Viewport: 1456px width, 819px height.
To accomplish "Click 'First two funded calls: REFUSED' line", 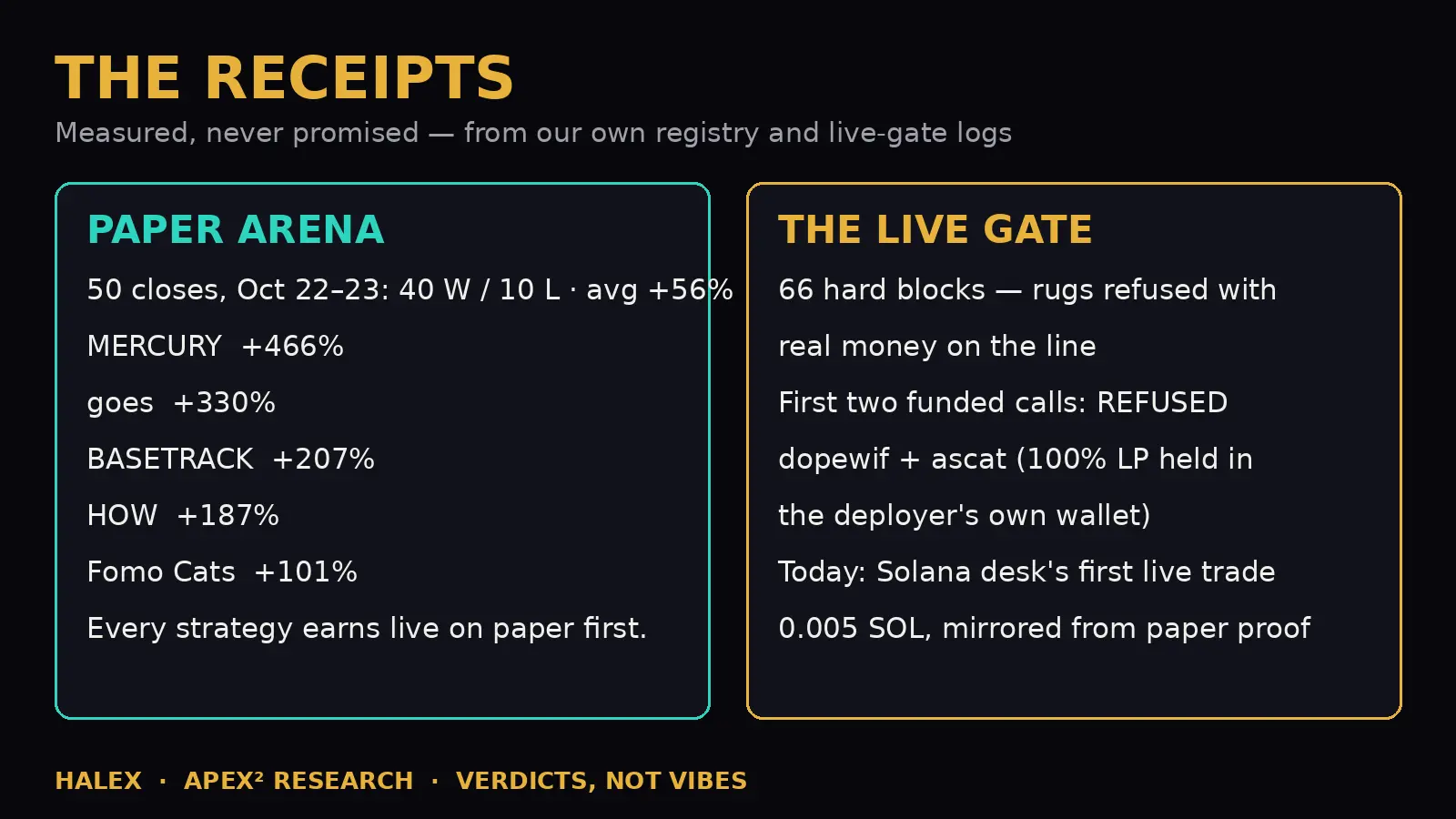I will 1003,402.
